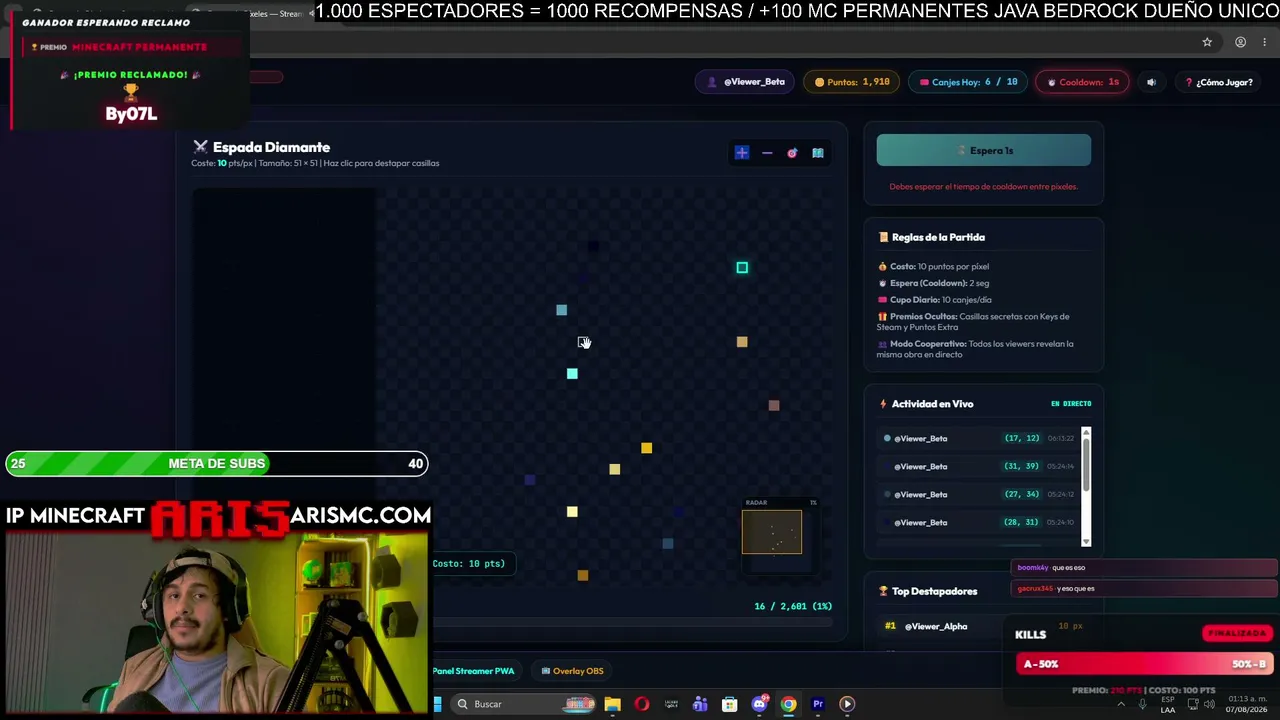Click the Windows taskbar Buscar search box
The height and width of the screenshot is (720, 1280).
522,704
